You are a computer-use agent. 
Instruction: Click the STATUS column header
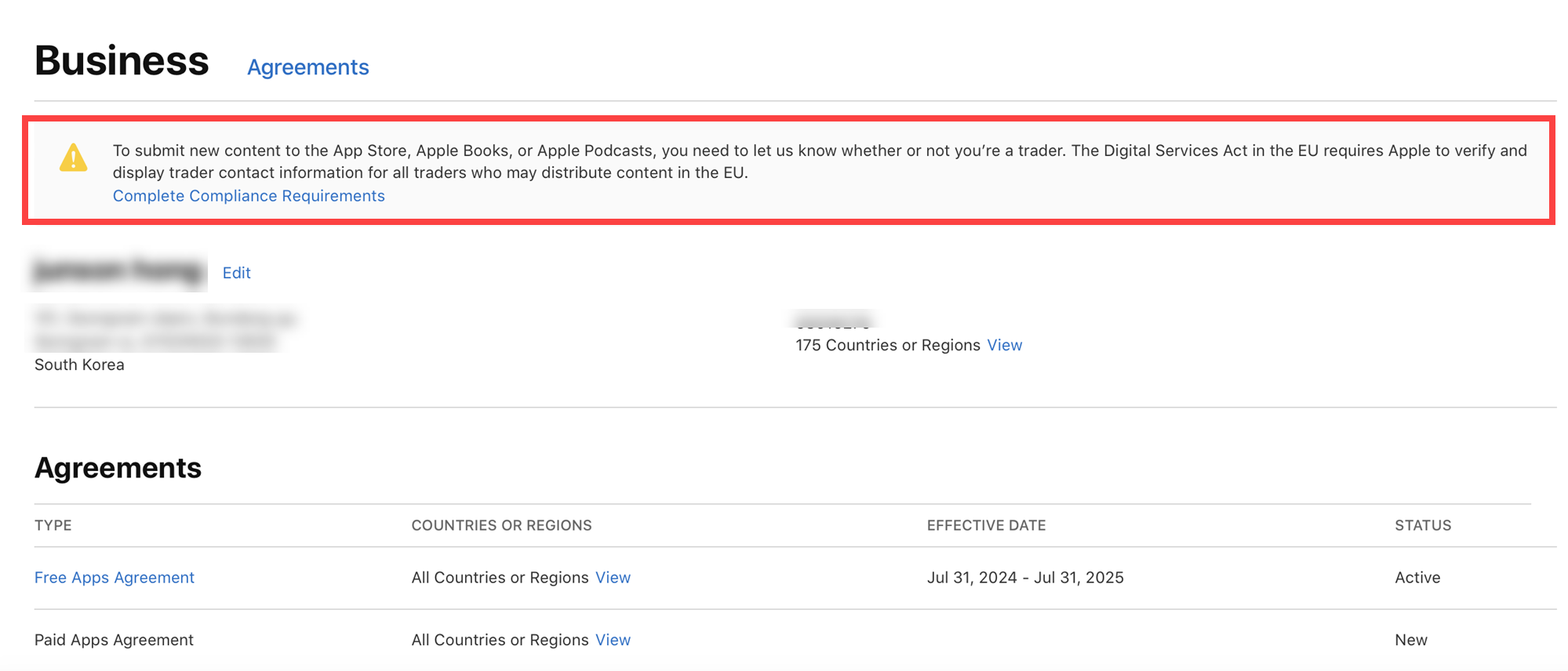pos(1423,525)
